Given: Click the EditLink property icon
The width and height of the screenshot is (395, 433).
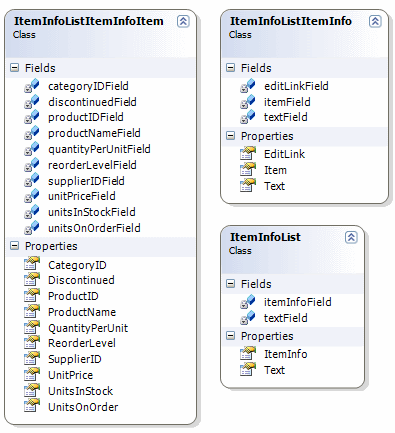Looking at the screenshot, I should point(248,153).
